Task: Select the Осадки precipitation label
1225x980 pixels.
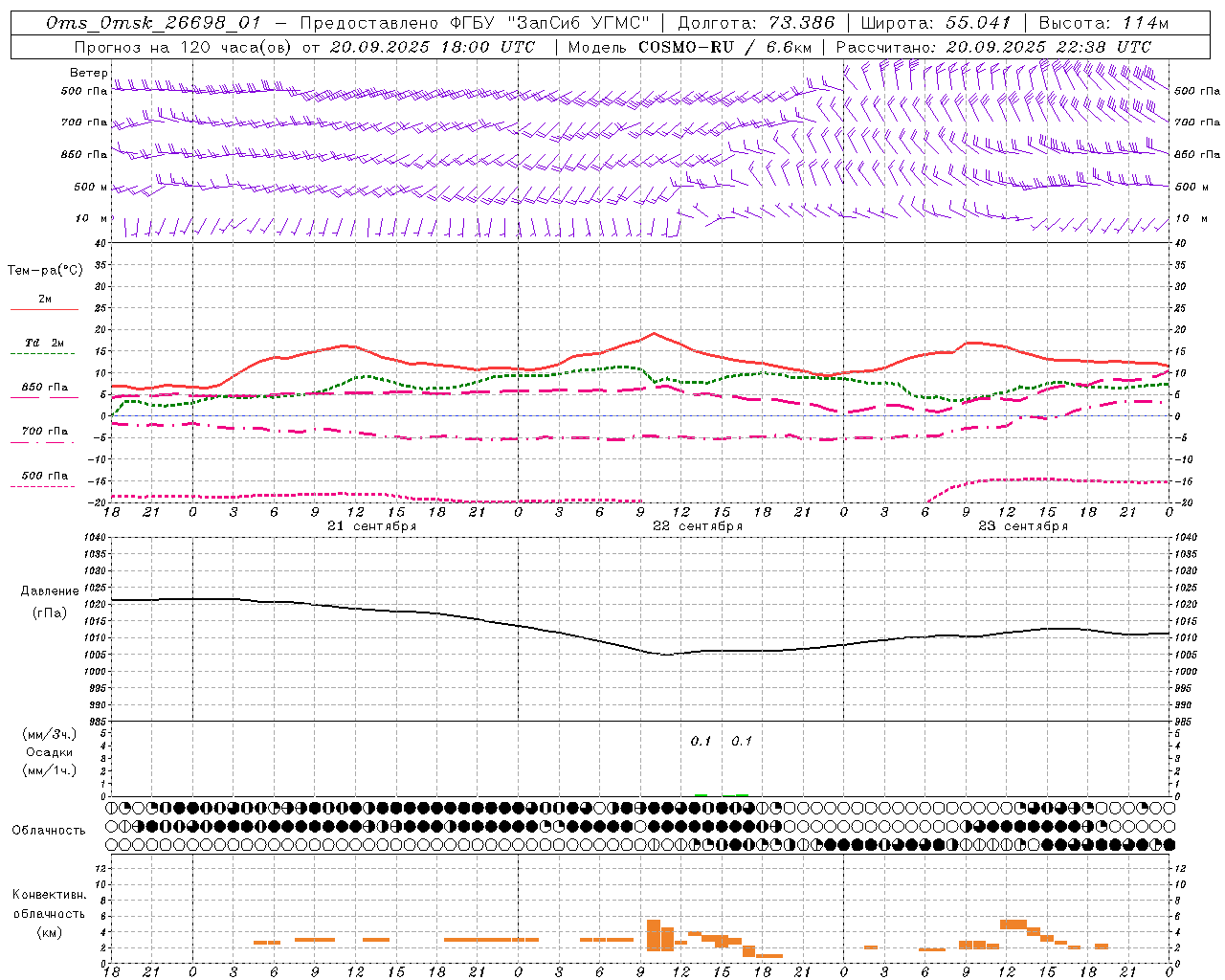Action: pos(50,752)
